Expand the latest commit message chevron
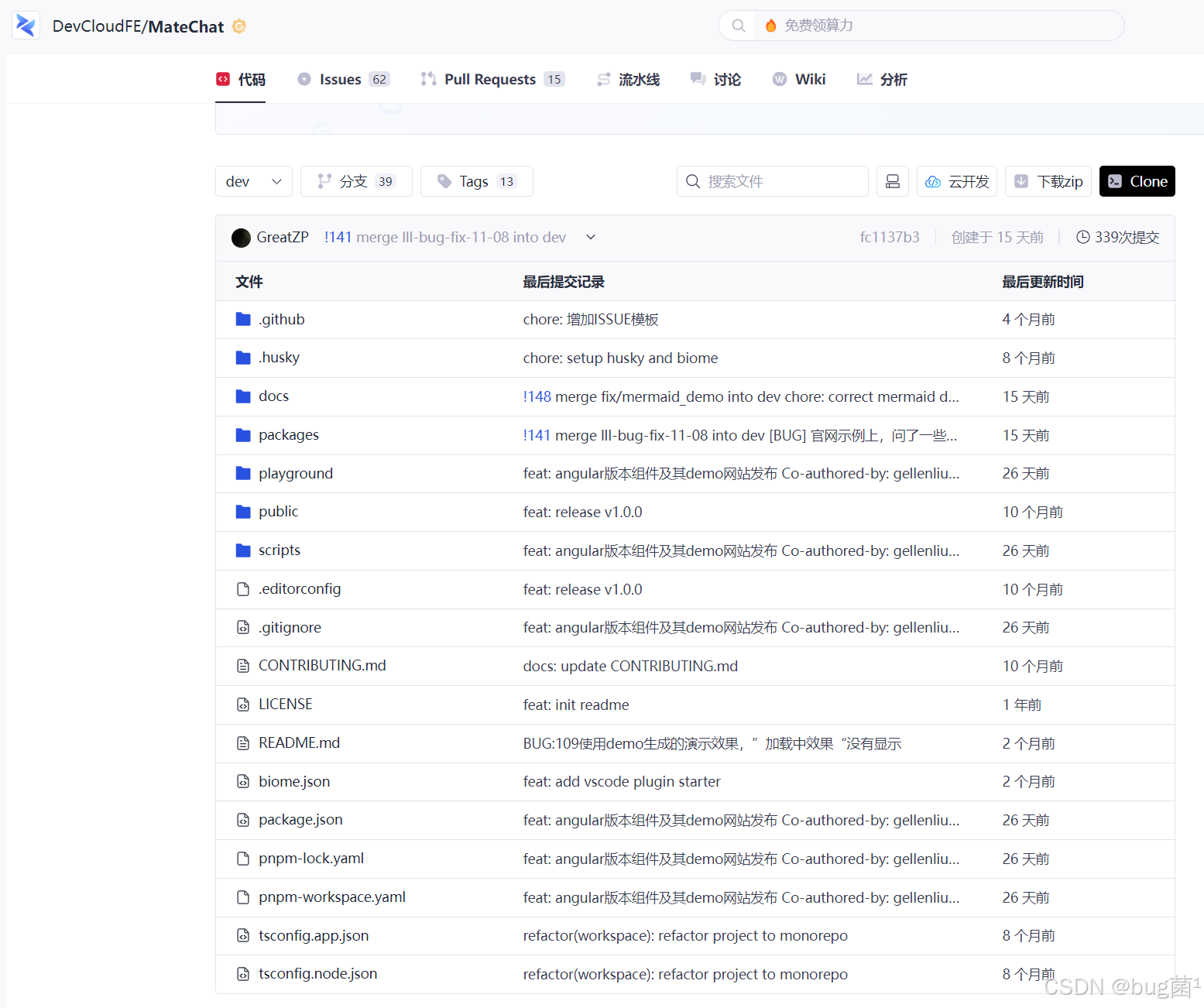Image resolution: width=1204 pixels, height=1008 pixels. [591, 237]
